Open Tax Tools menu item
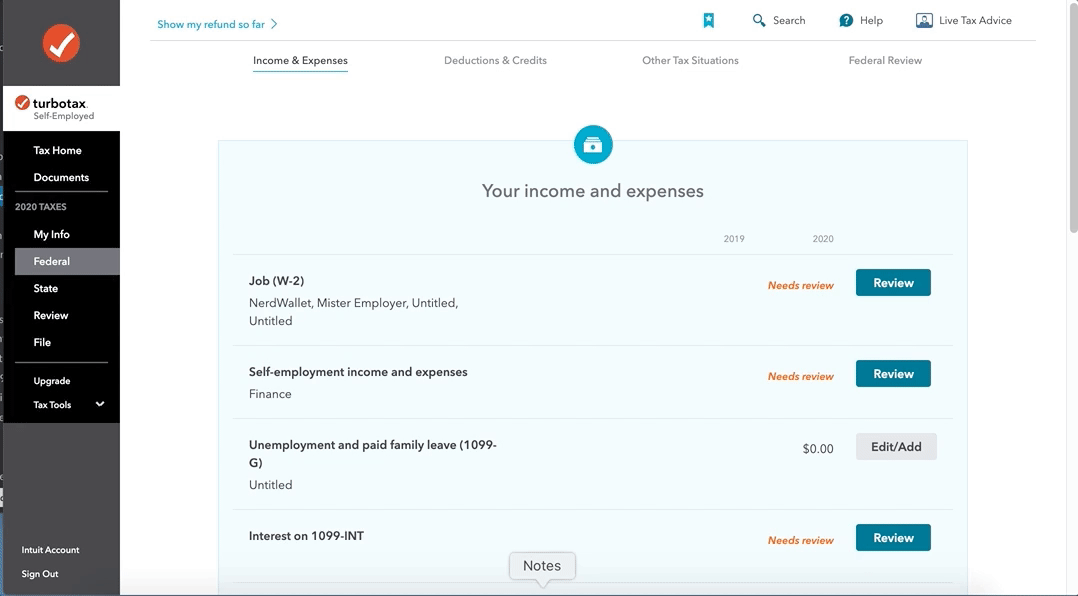Image resolution: width=1078 pixels, height=596 pixels. coord(52,405)
